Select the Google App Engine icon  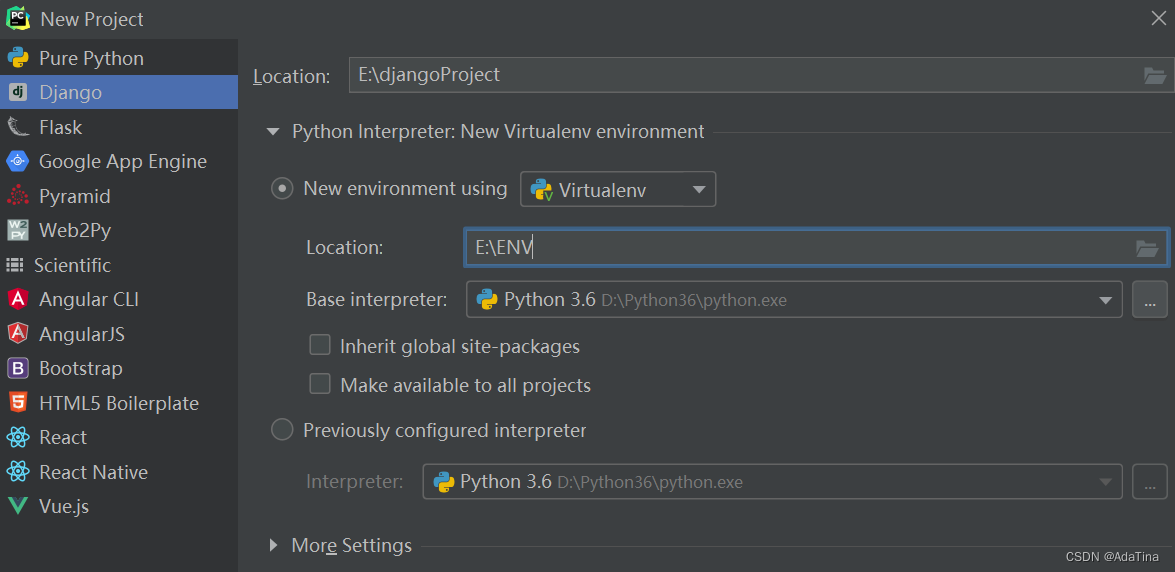(18, 161)
